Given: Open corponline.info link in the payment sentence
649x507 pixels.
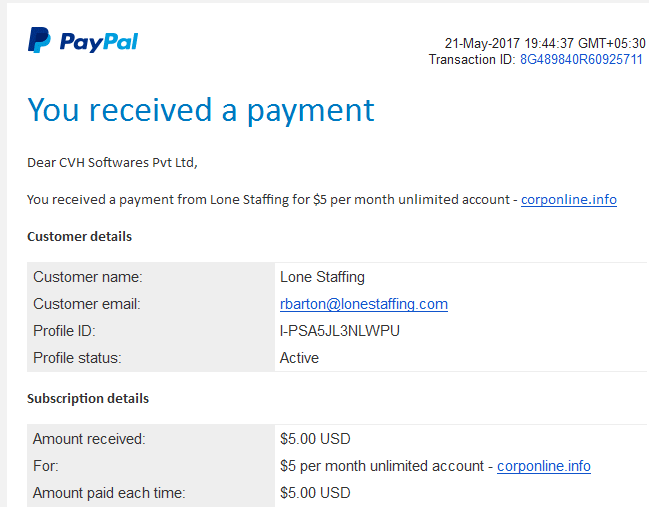Looking at the screenshot, I should 568,199.
